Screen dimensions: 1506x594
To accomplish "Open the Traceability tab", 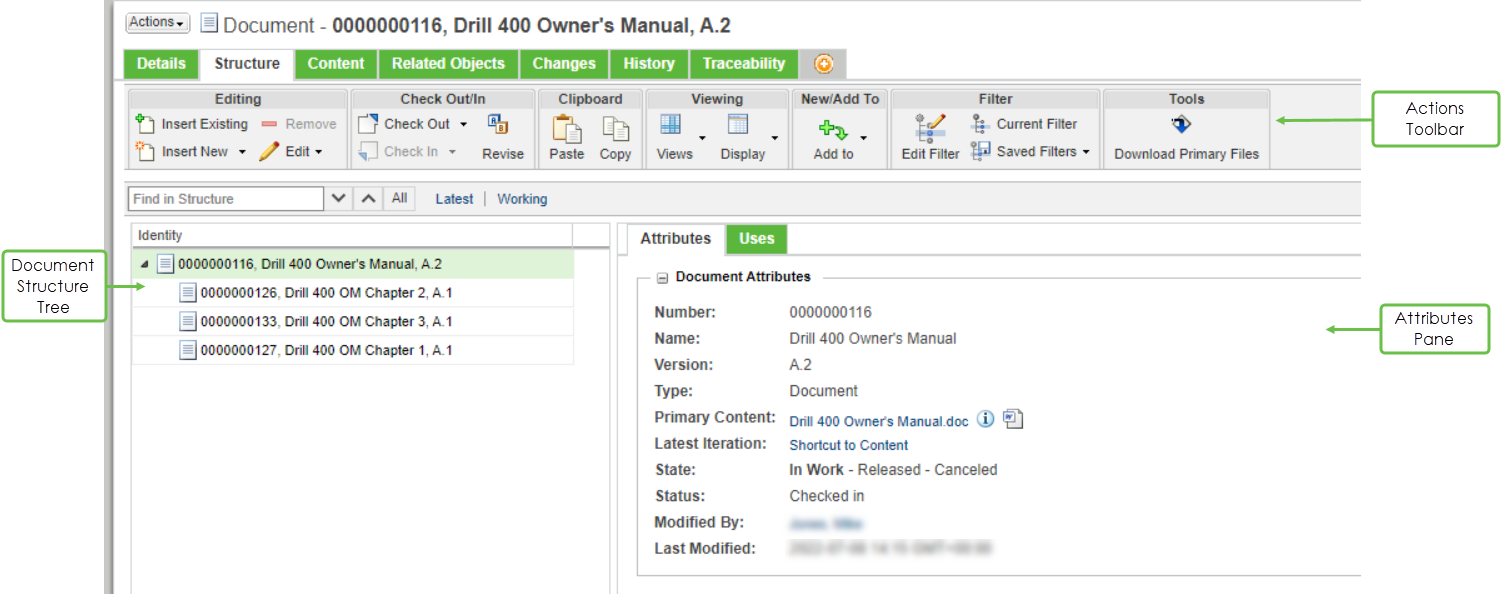I will pyautogui.click(x=743, y=64).
